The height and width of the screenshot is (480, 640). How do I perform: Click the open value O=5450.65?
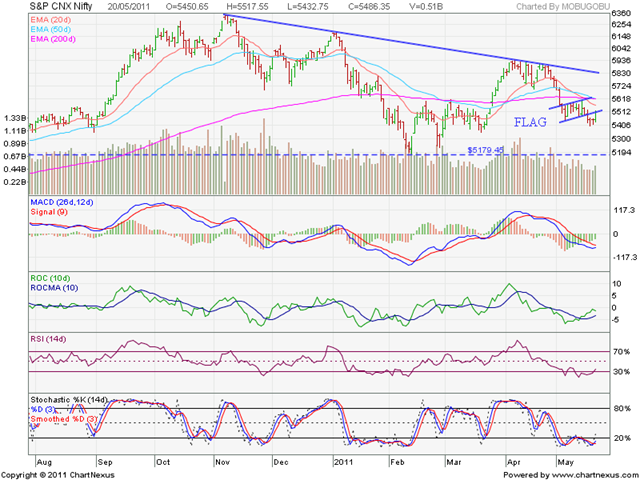(187, 7)
